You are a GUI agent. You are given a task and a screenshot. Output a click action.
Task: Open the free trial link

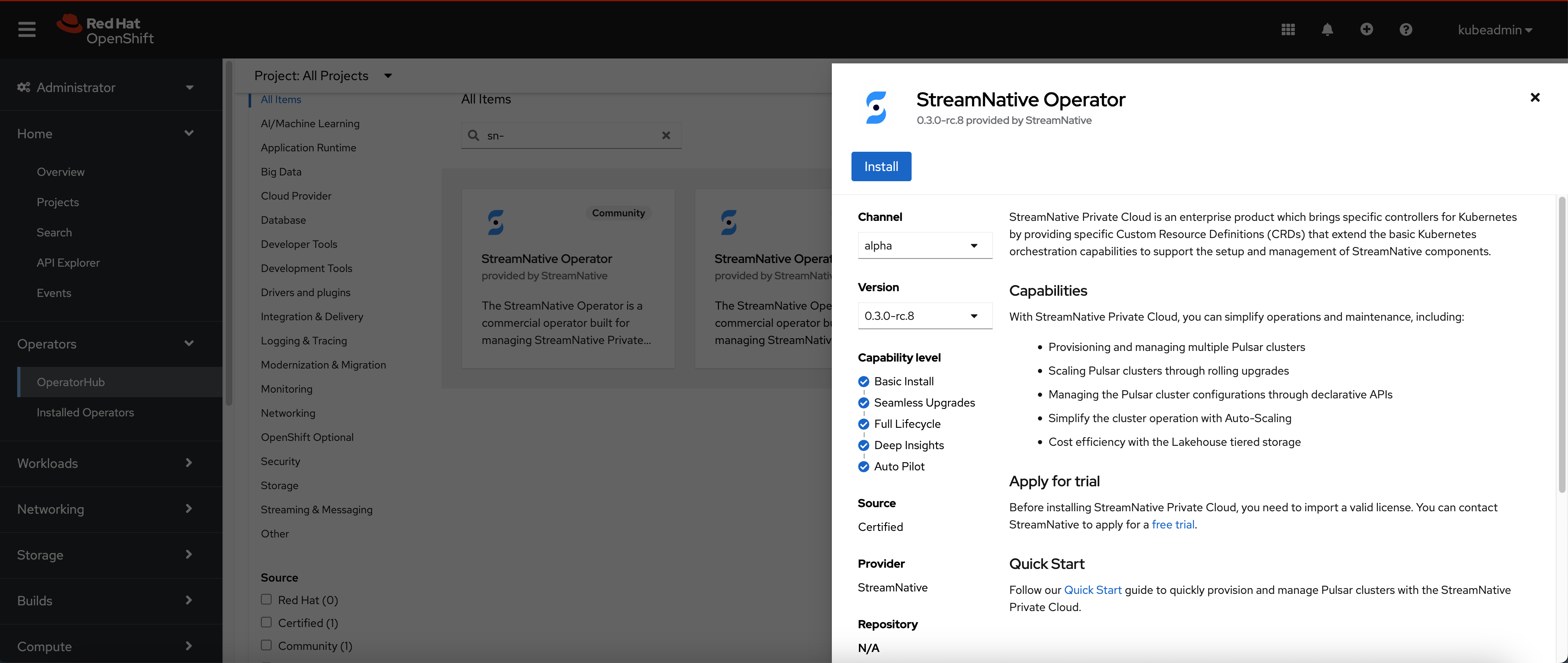(1173, 524)
